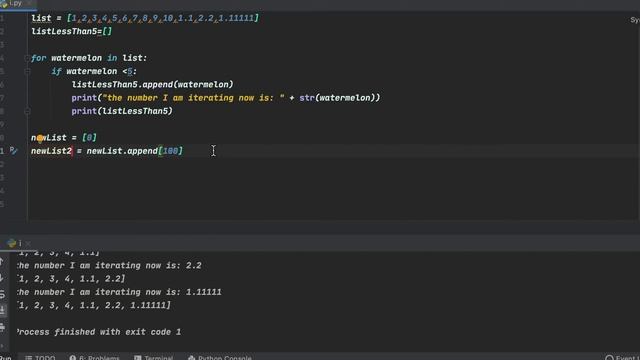Click output line '[1, 2, 3, 4, 1.1, 2.2]'

point(71,279)
